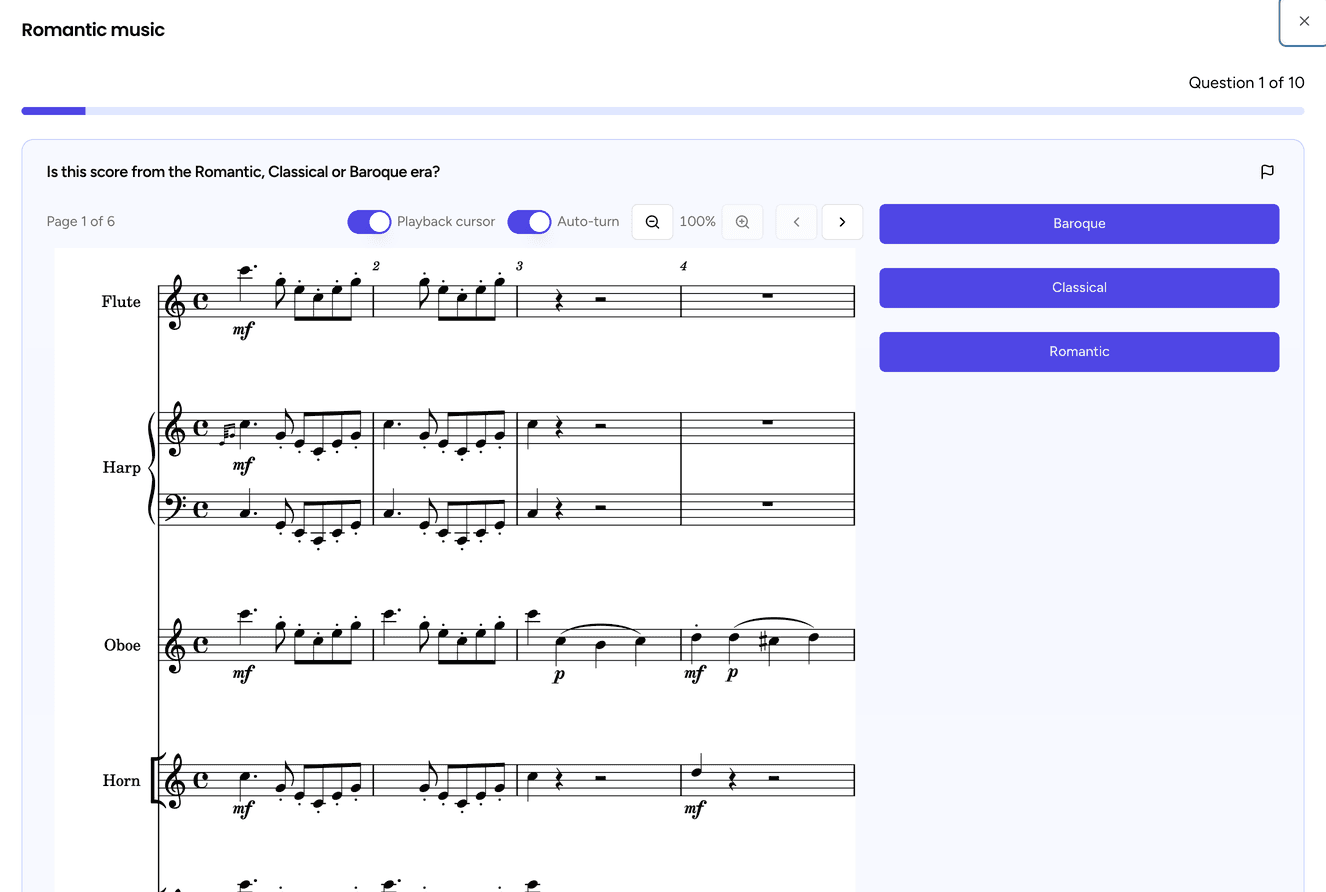1326x892 pixels.
Task: Flag this question with the flag icon
Action: tap(1267, 172)
